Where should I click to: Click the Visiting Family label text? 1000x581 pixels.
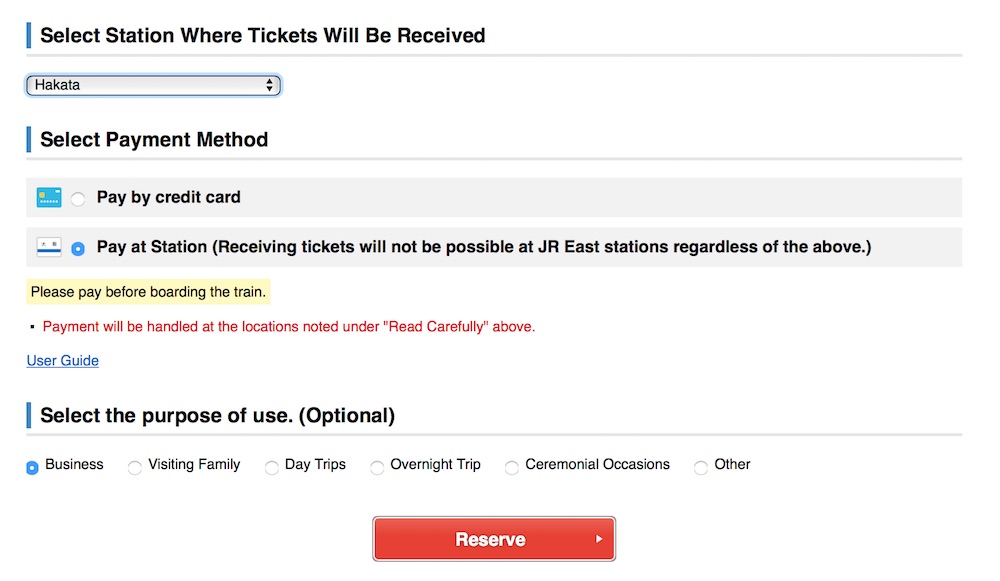[x=194, y=465]
